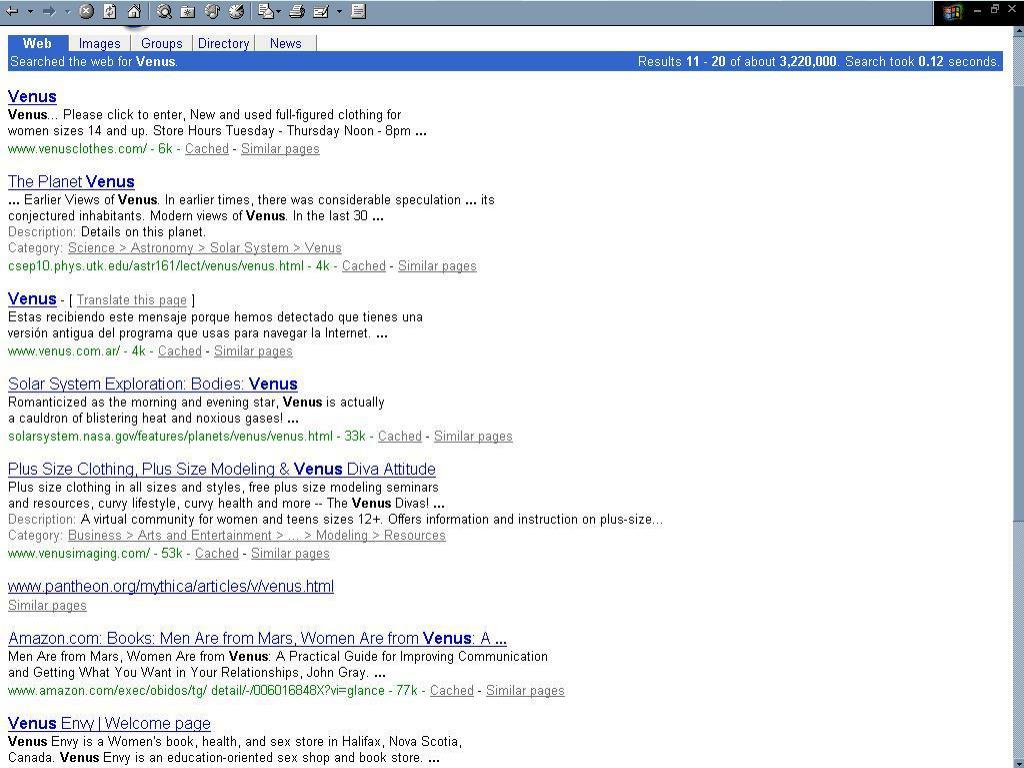Image resolution: width=1024 pixels, height=768 pixels.
Task: Open Cached link for www.venusimaging.com
Action: click(217, 554)
